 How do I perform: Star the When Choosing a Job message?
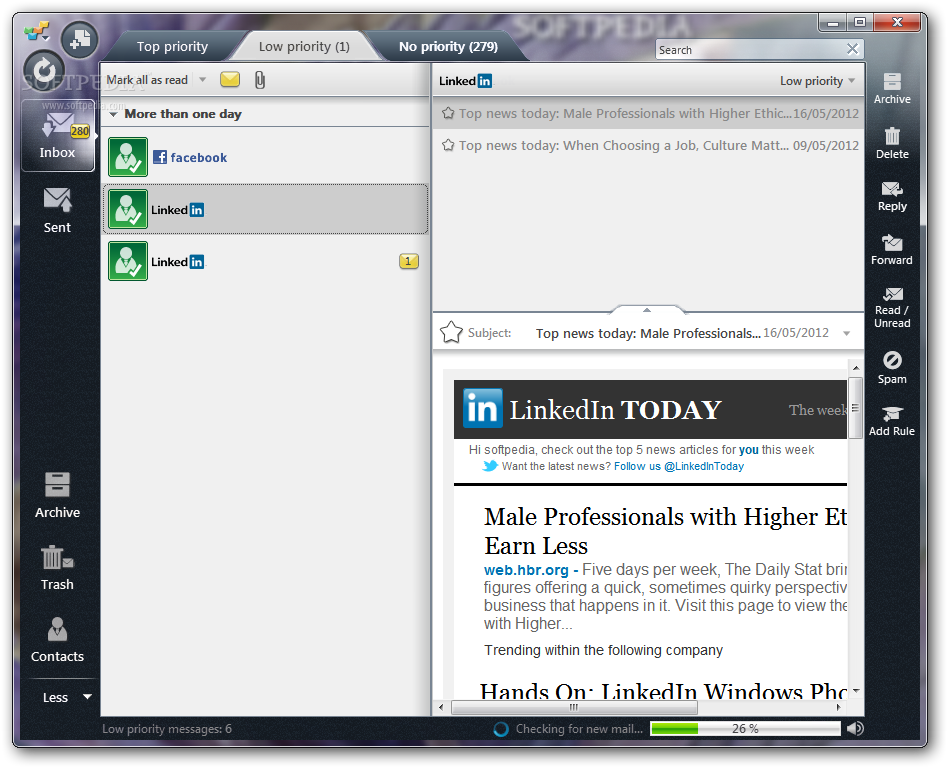(448, 145)
